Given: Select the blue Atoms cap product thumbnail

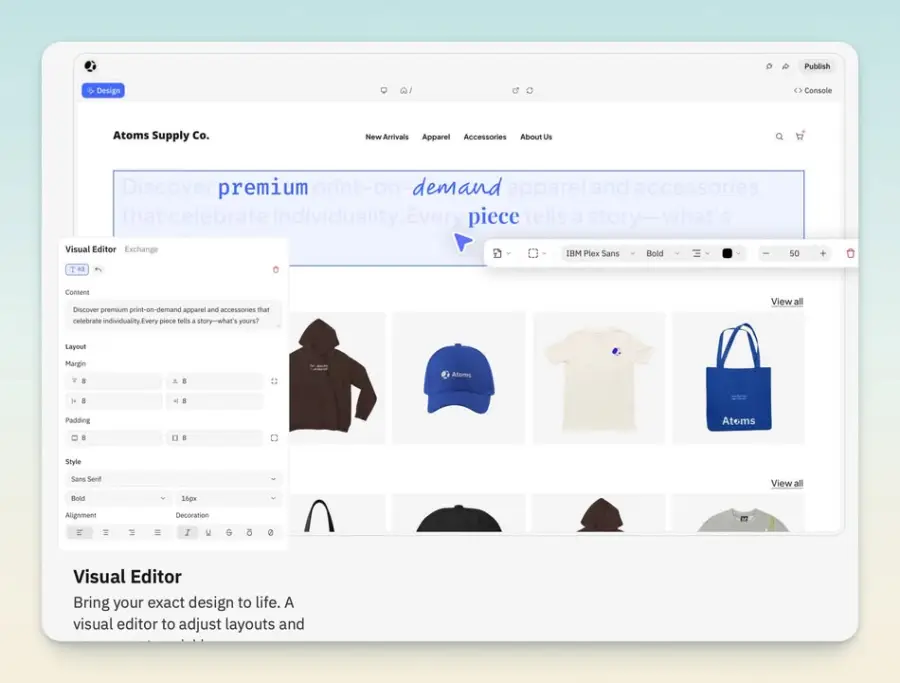Looking at the screenshot, I should pyautogui.click(x=458, y=378).
